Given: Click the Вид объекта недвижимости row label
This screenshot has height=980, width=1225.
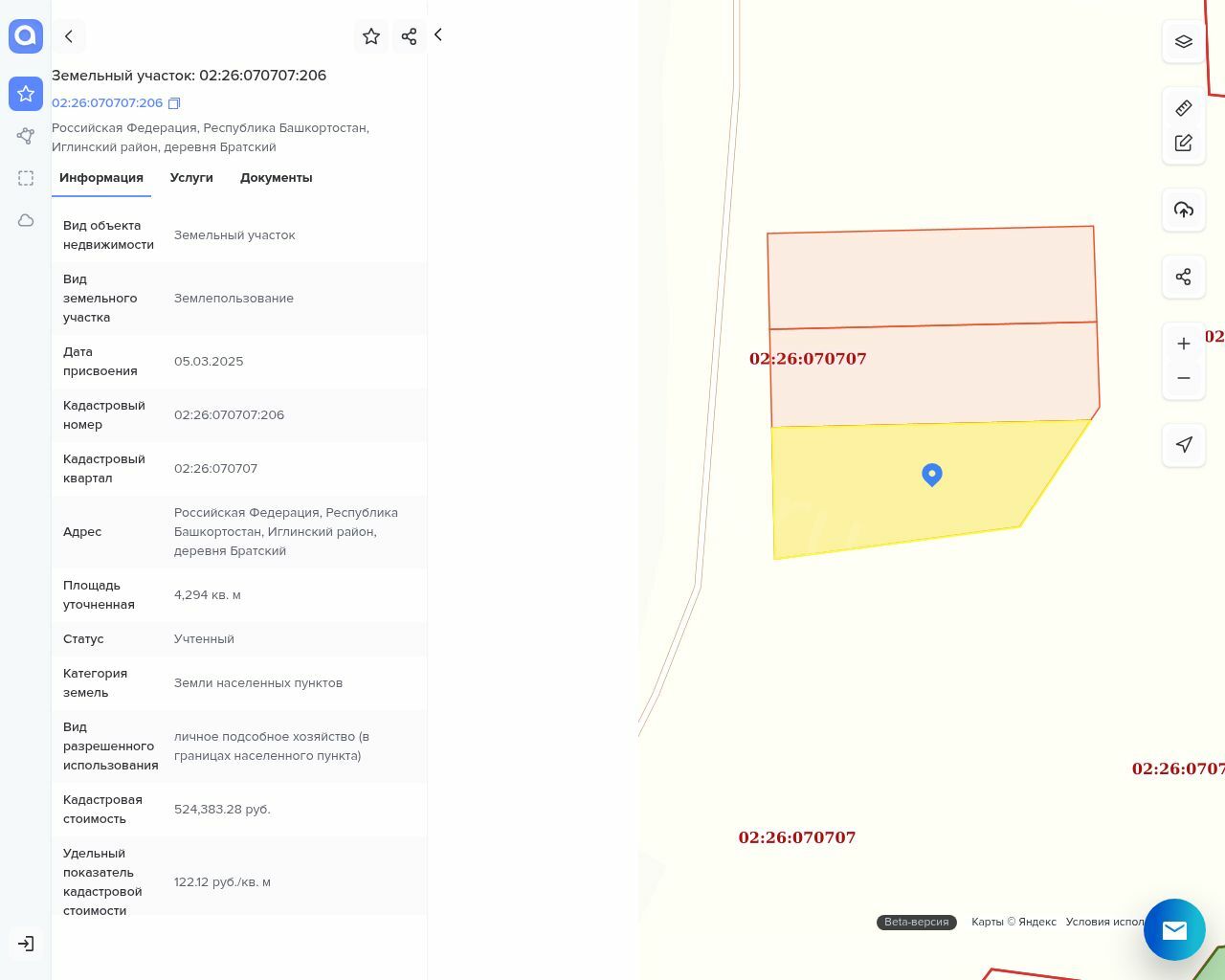Looking at the screenshot, I should coord(108,235).
